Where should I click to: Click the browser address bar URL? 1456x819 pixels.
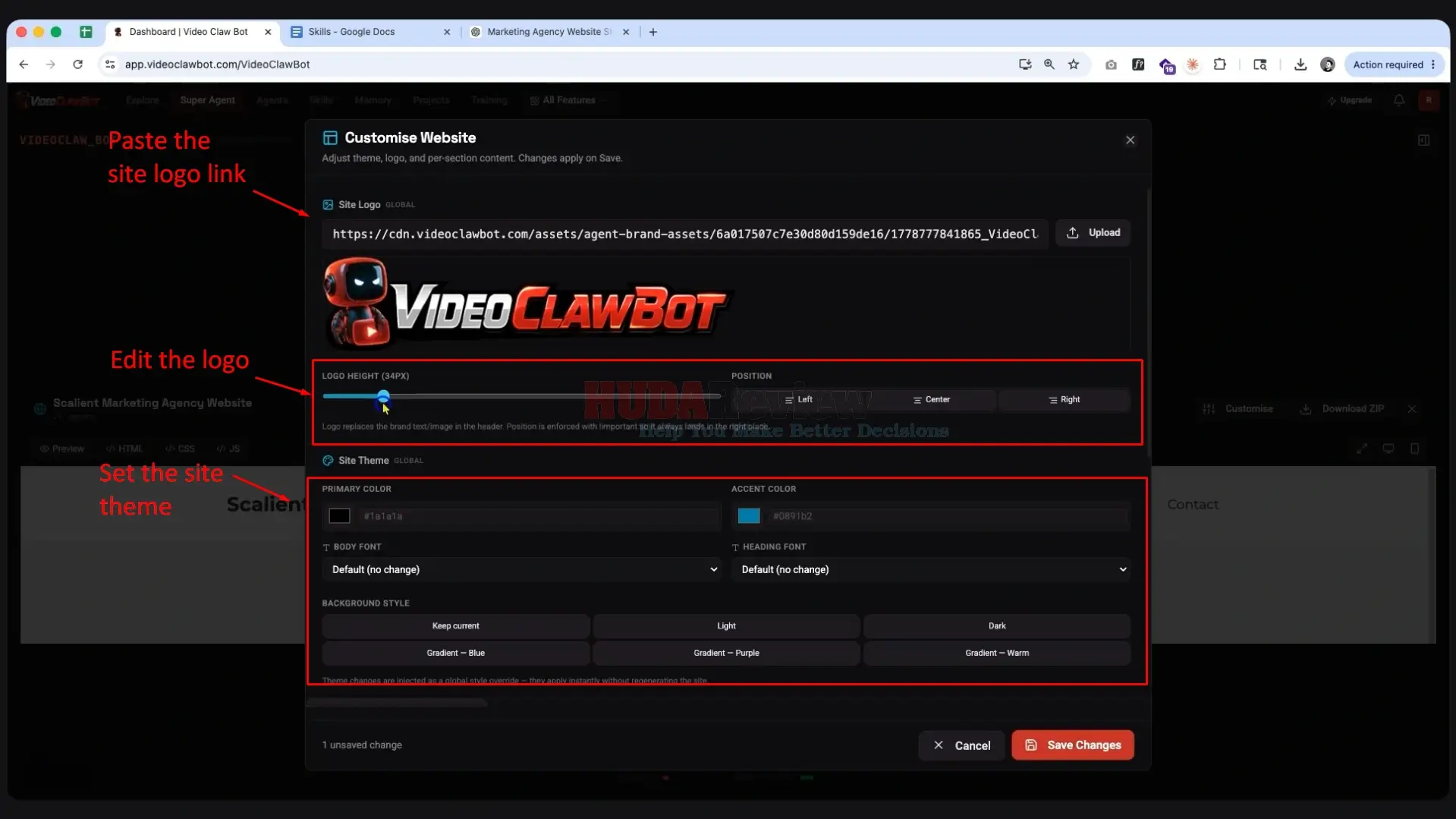pyautogui.click(x=217, y=65)
